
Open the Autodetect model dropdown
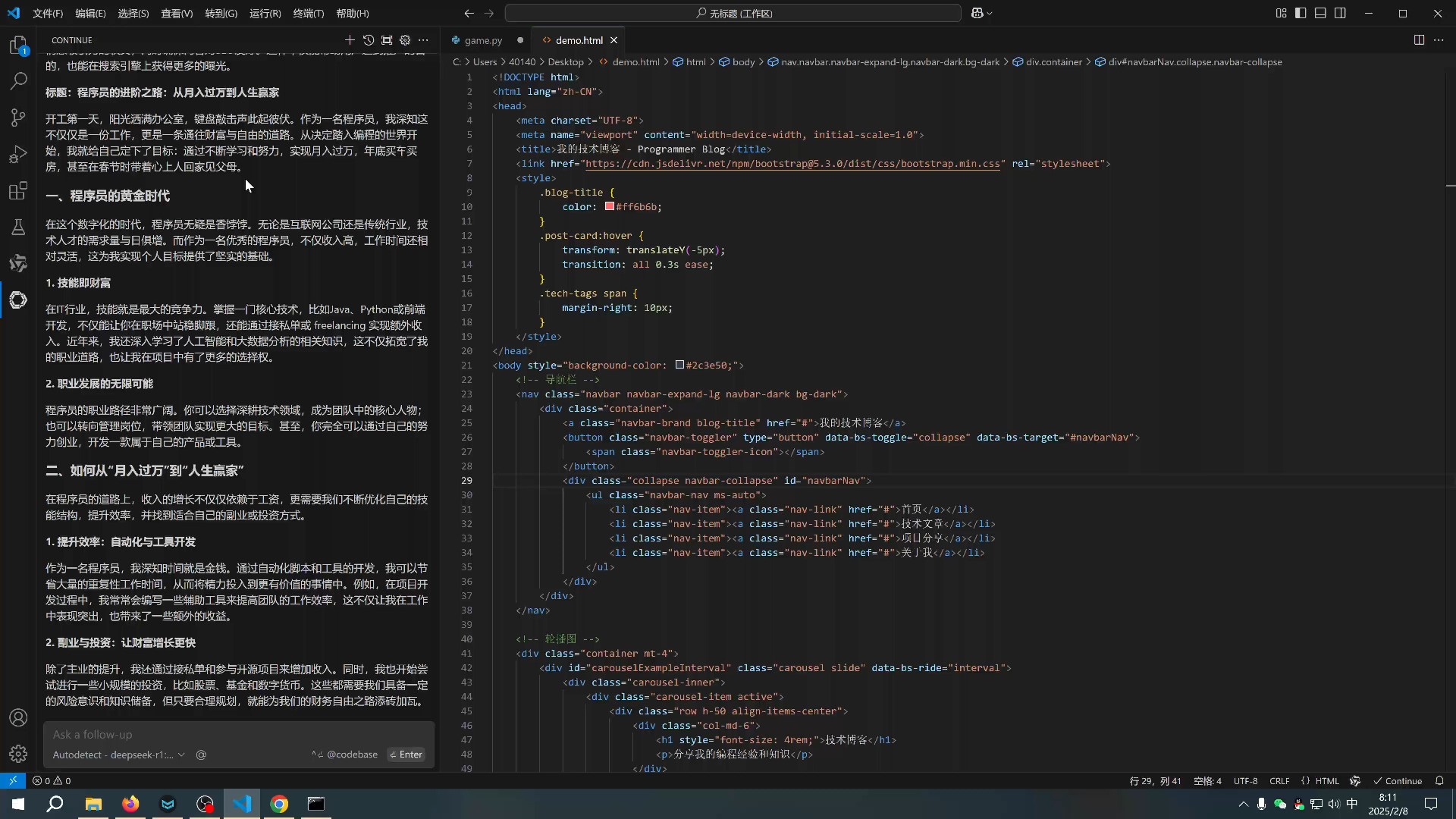point(118,755)
